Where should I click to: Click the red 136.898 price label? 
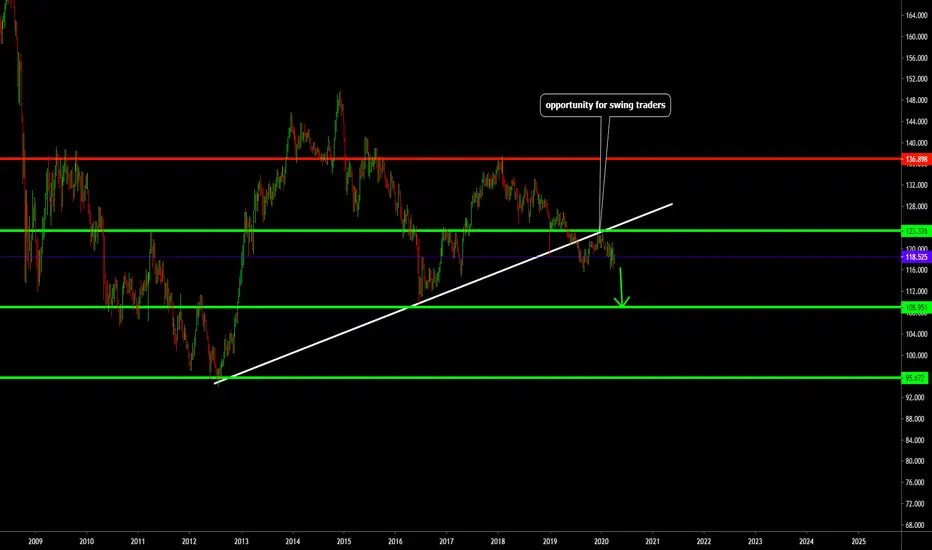point(916,159)
